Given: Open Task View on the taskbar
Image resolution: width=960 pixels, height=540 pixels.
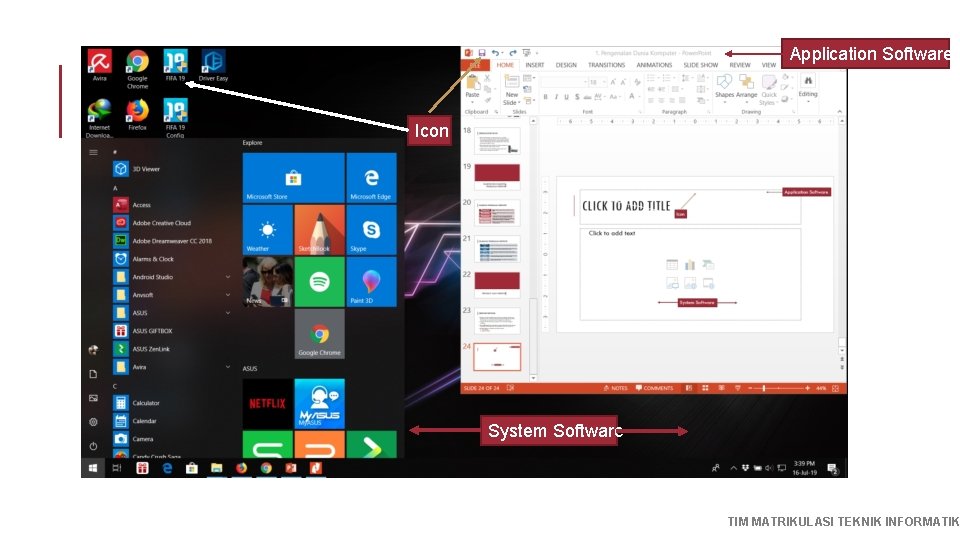Looking at the screenshot, I should 117,468.
